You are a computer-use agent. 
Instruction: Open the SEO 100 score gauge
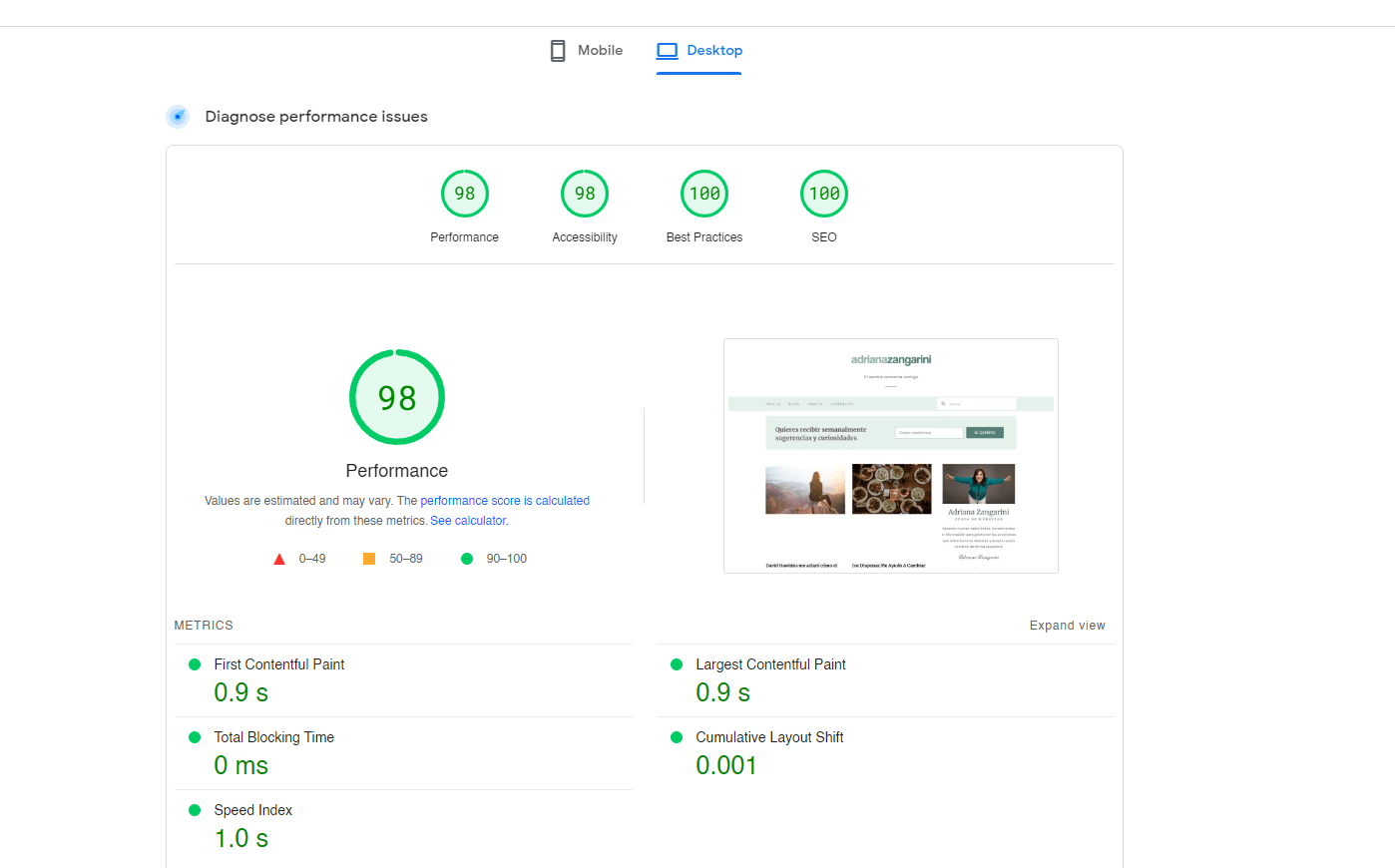[x=824, y=194]
